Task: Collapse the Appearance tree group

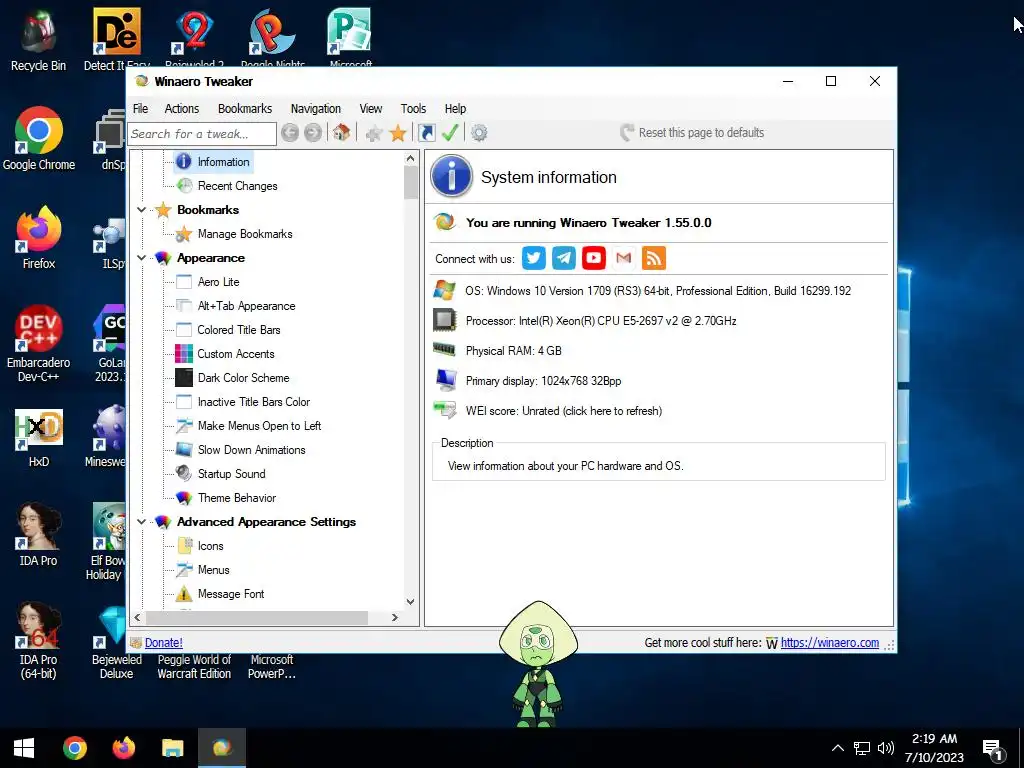Action: pos(141,258)
